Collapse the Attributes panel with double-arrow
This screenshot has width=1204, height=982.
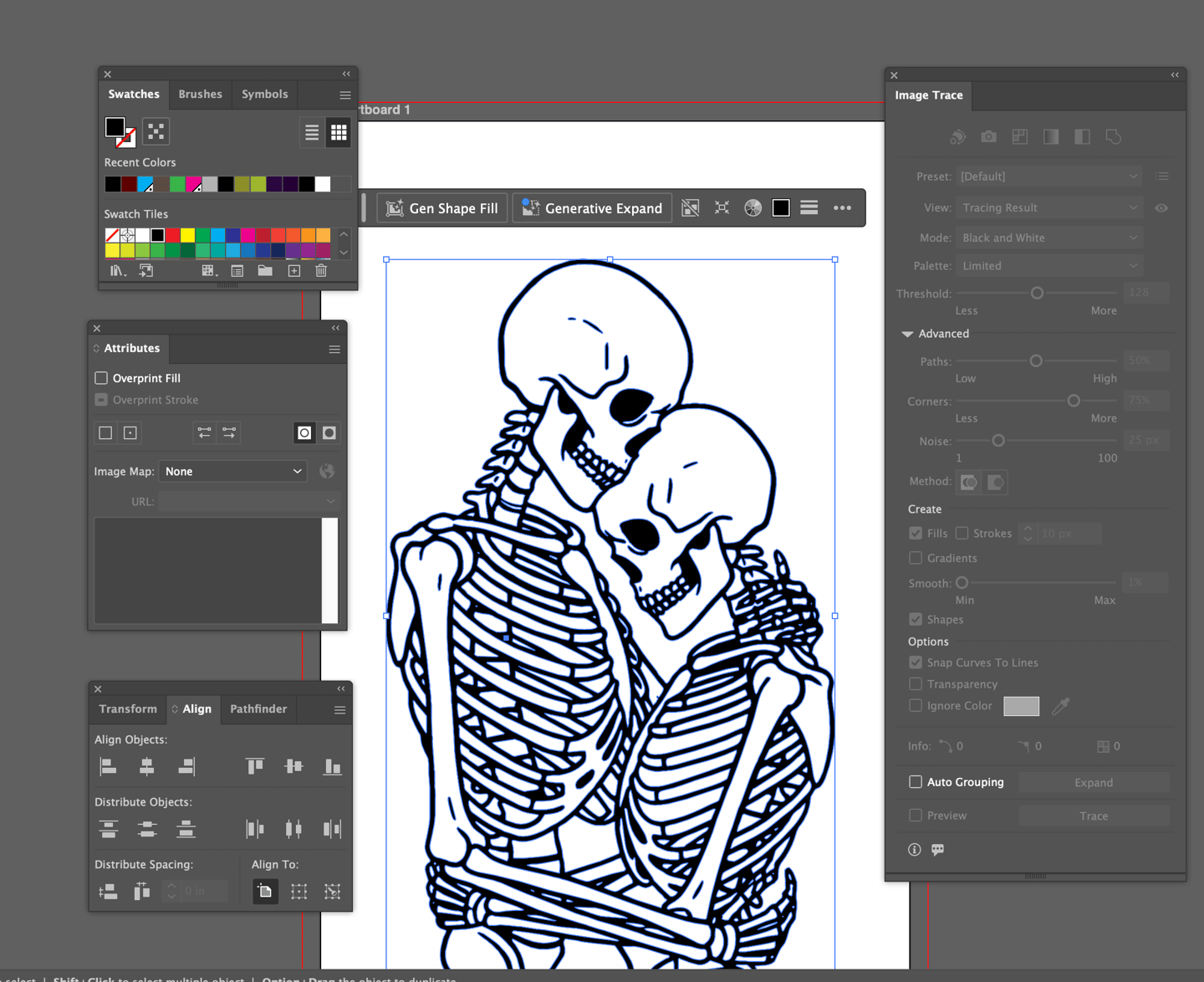click(x=335, y=328)
